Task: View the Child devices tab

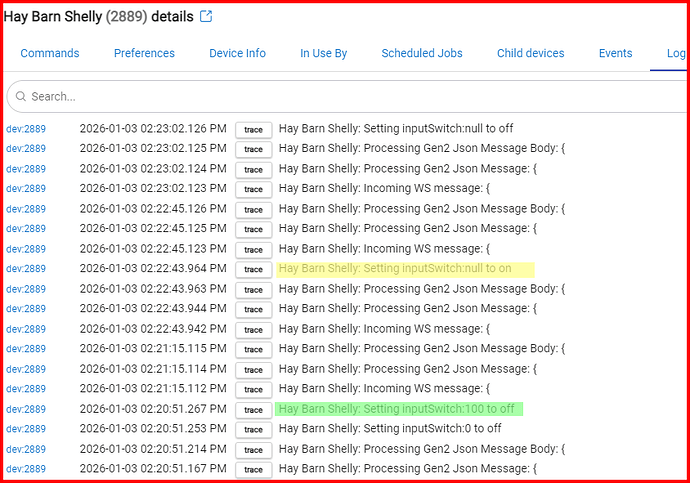Action: click(x=531, y=53)
